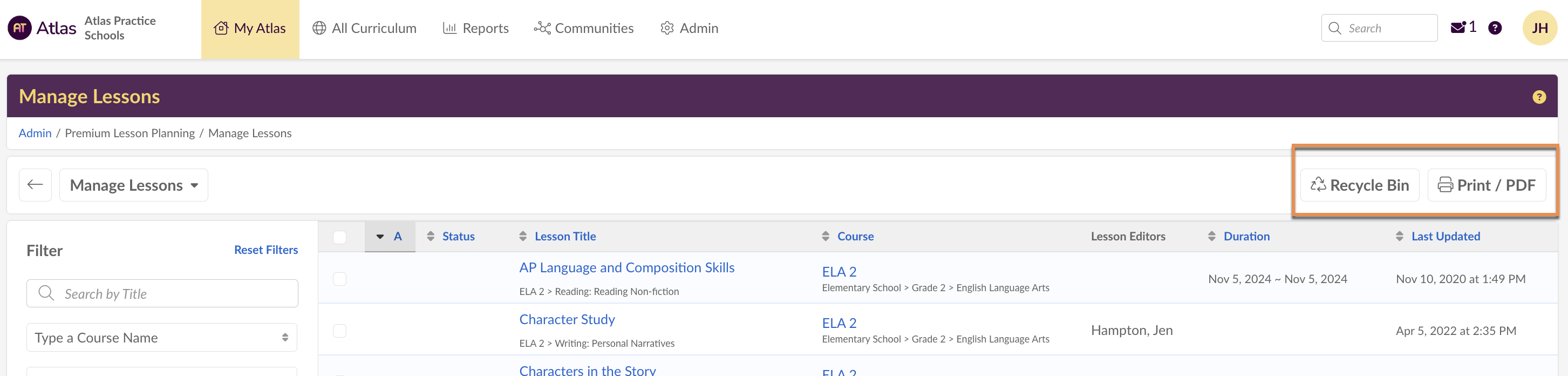The width and height of the screenshot is (1568, 376).
Task: Check the Character Study row checkbox
Action: 339,331
